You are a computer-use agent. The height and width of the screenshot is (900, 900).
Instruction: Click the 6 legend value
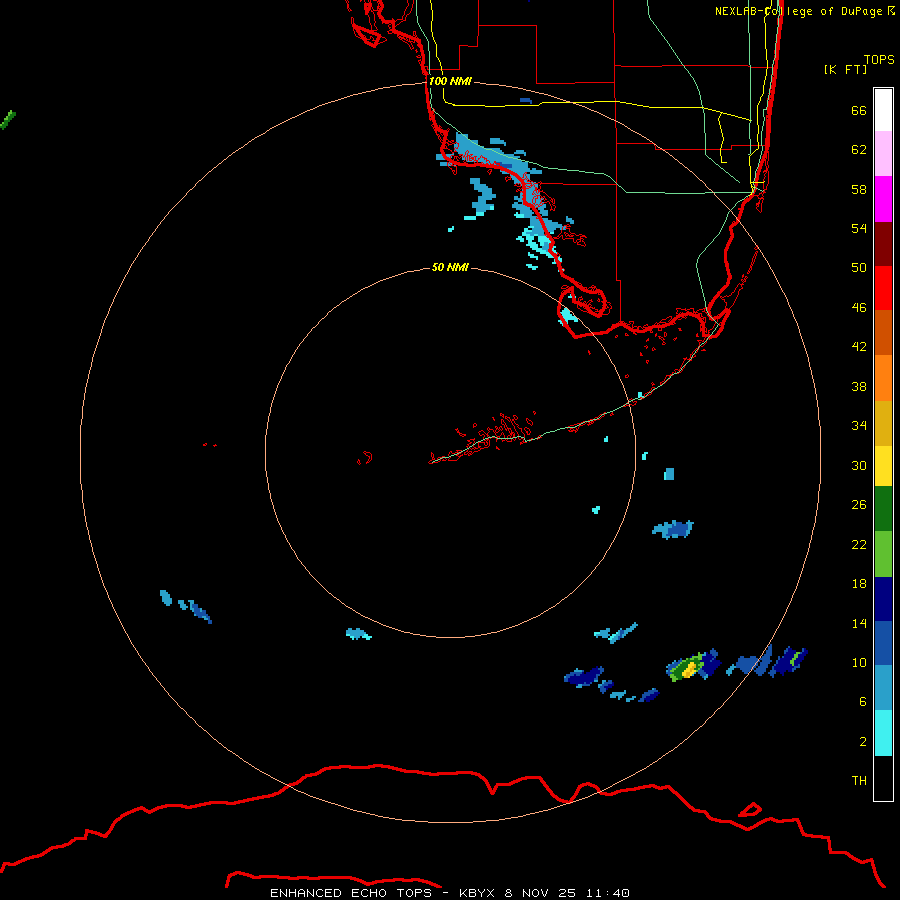863,702
